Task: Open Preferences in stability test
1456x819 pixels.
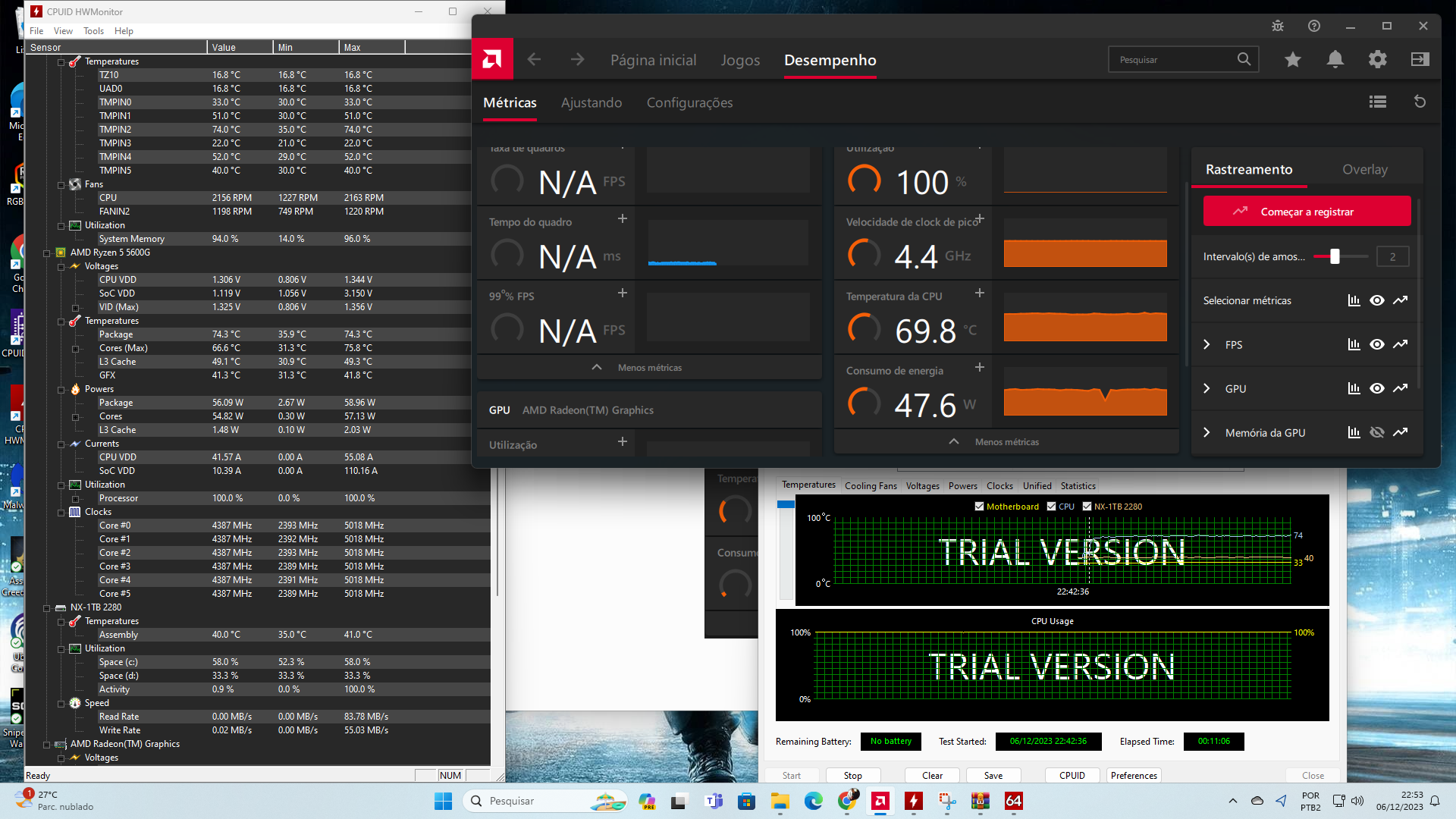Action: (1134, 775)
